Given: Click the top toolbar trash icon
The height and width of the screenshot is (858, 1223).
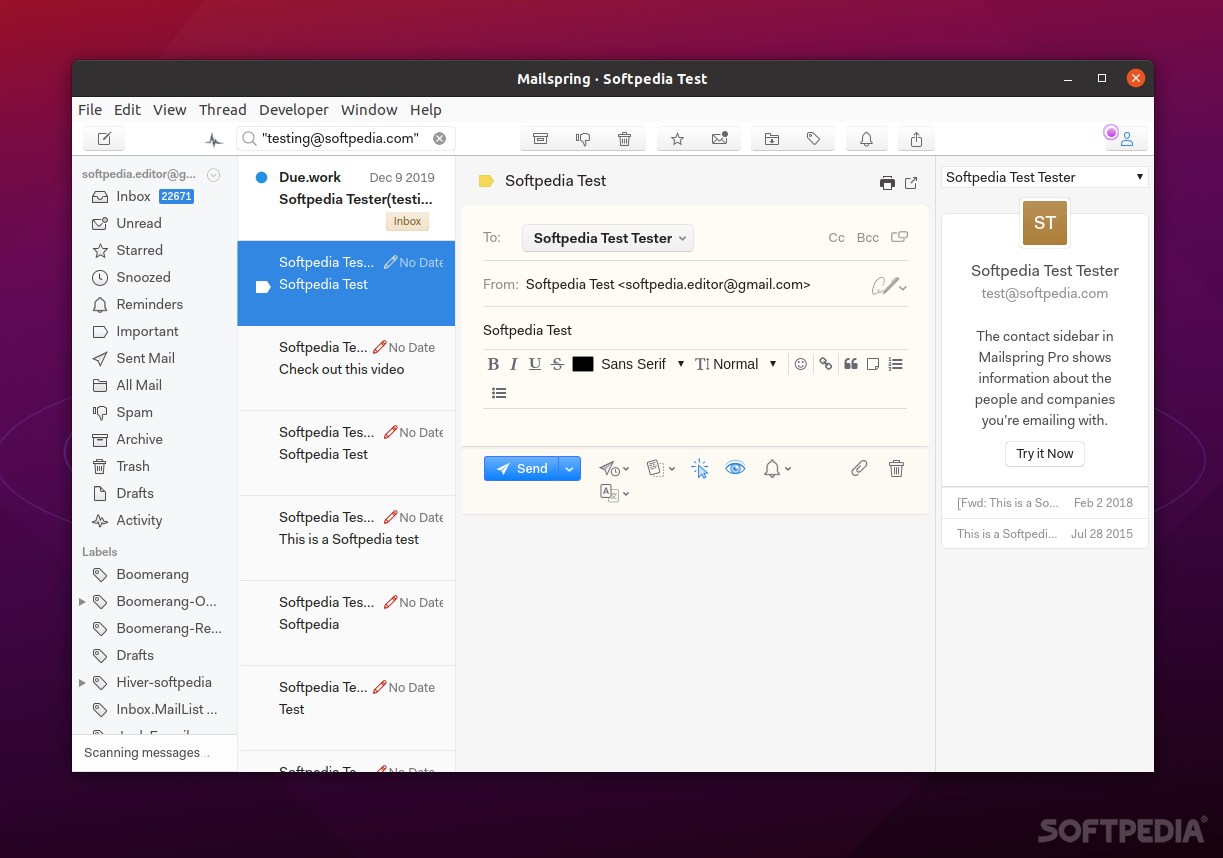Looking at the screenshot, I should pos(625,139).
